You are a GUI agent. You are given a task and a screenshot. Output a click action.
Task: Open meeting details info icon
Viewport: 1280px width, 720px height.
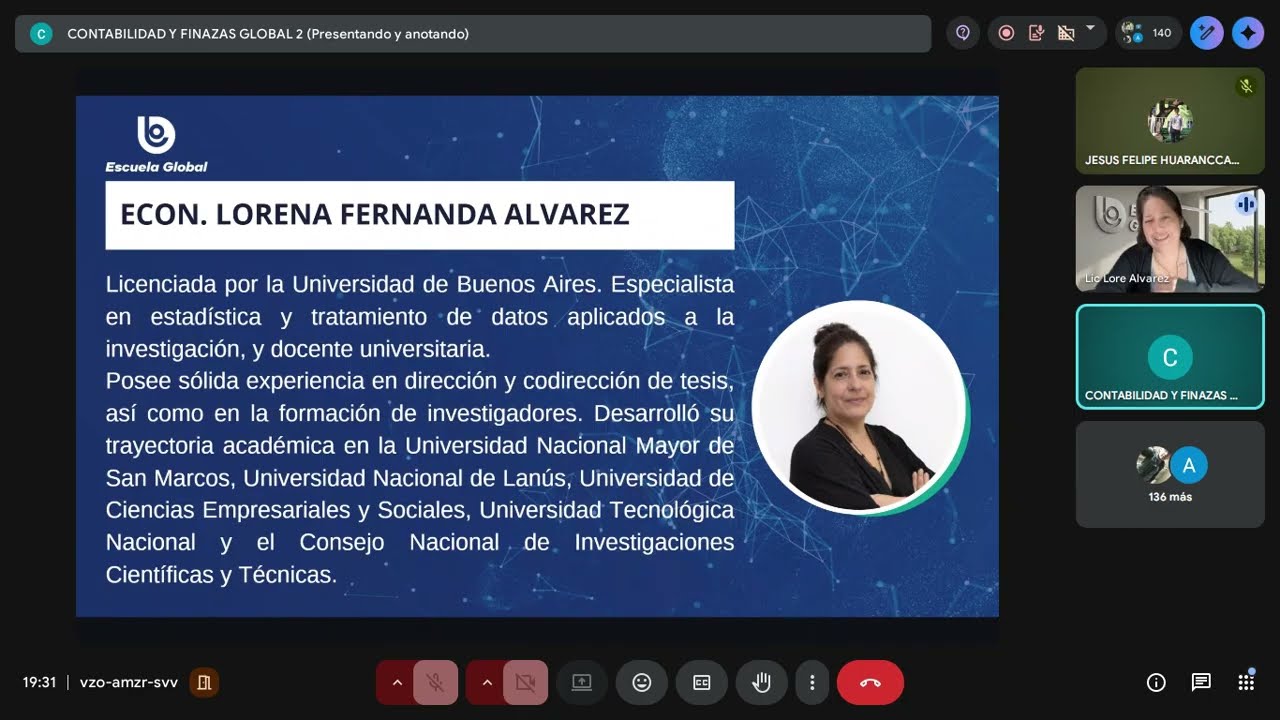(1156, 683)
